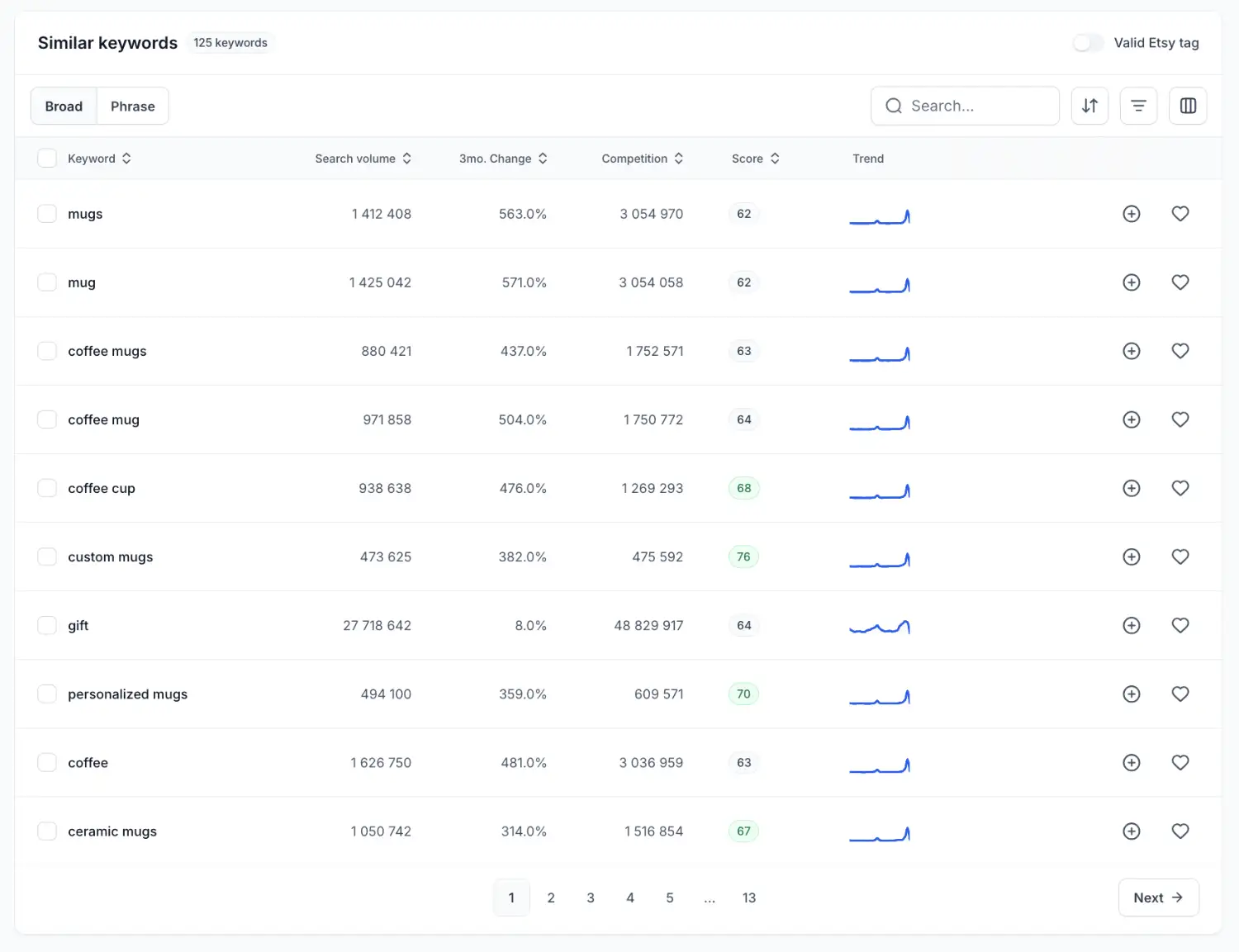1239x952 pixels.
Task: Add ceramic mugs keyword plus icon
Action: coord(1132,831)
